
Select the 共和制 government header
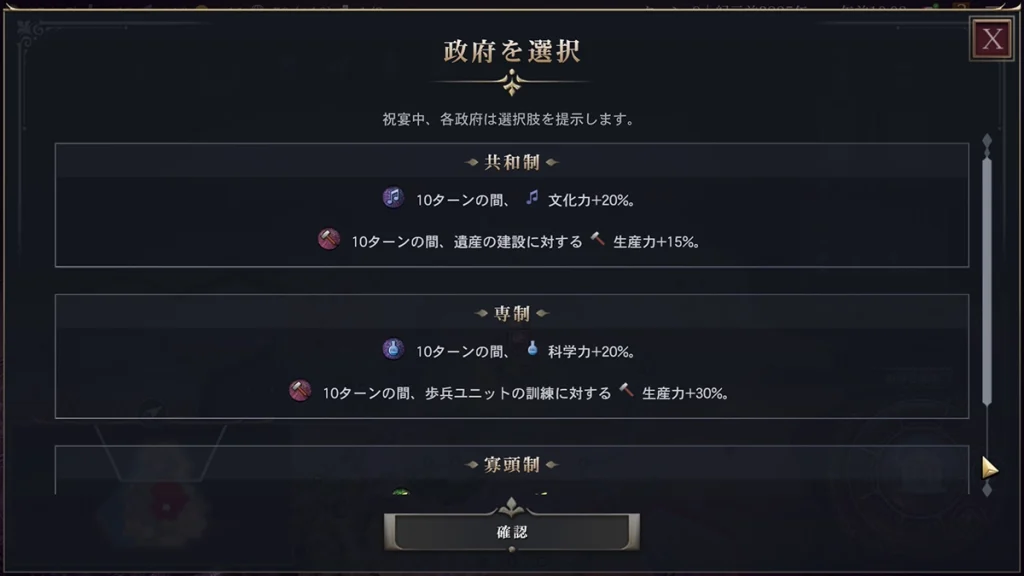(512, 162)
